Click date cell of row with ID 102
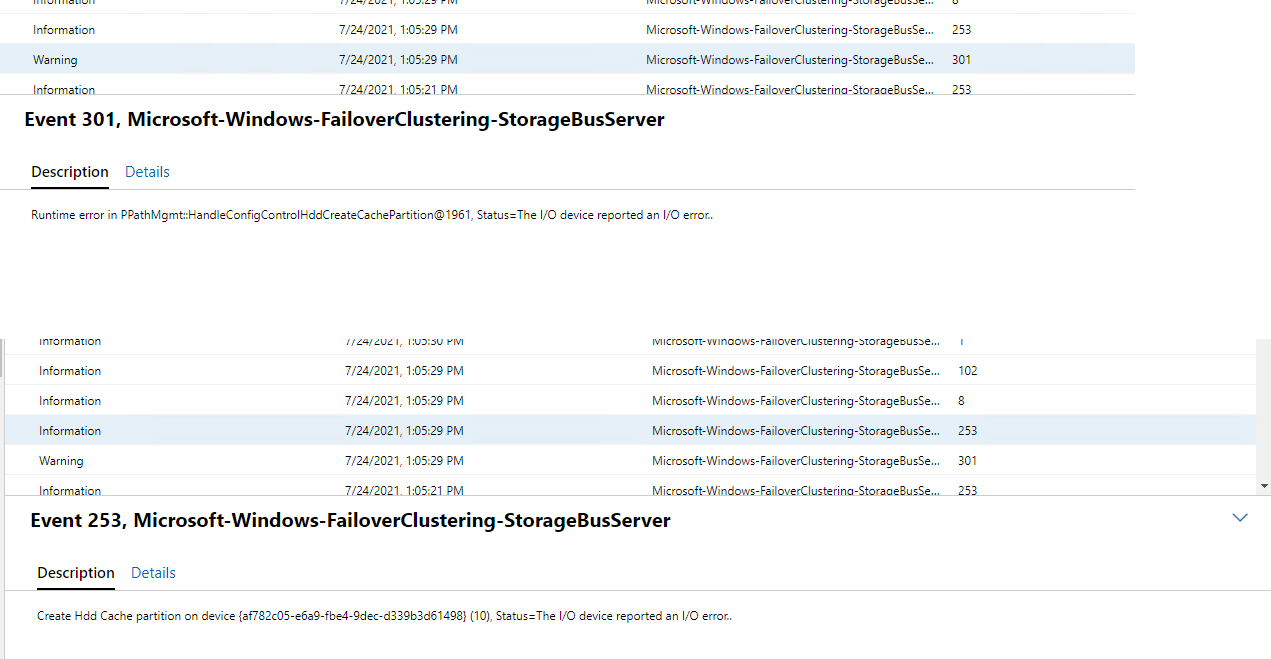The width and height of the screenshot is (1271, 659). 404,371
